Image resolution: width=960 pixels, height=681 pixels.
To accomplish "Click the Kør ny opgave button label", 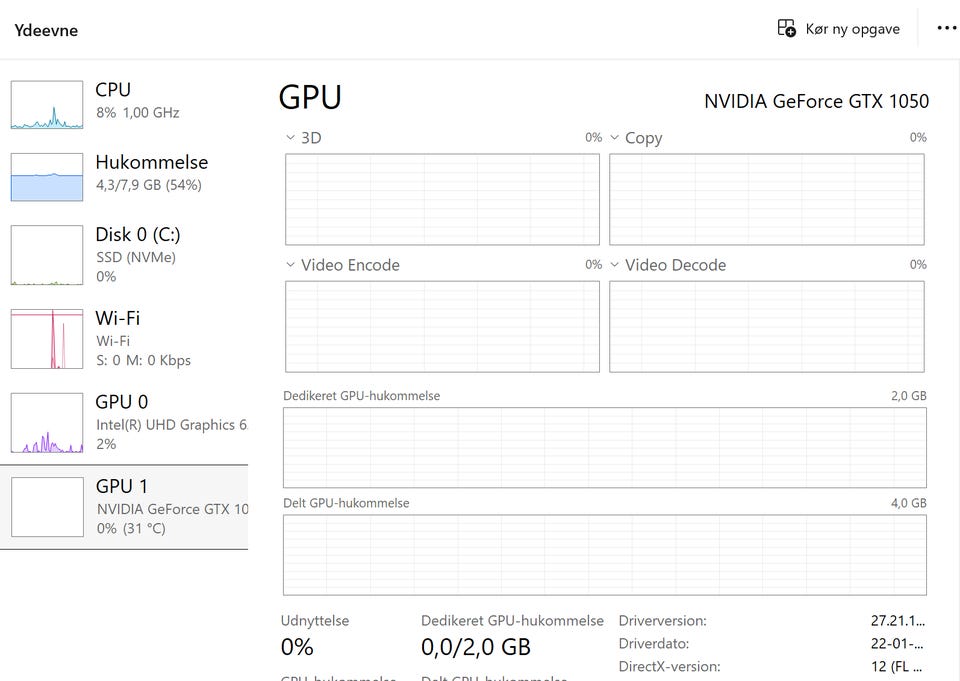I will 852,29.
